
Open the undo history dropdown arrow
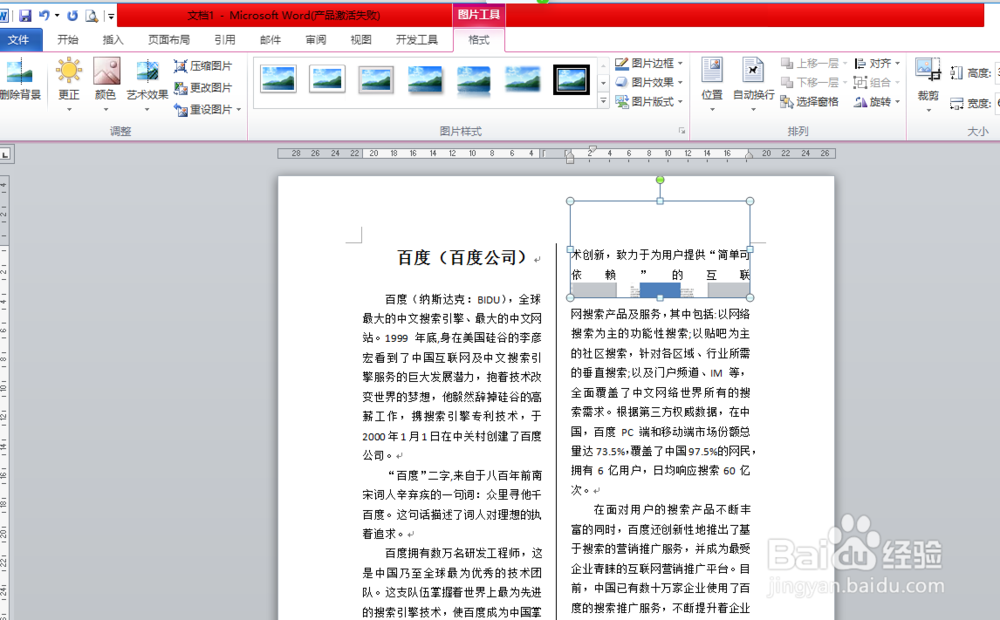click(x=57, y=15)
